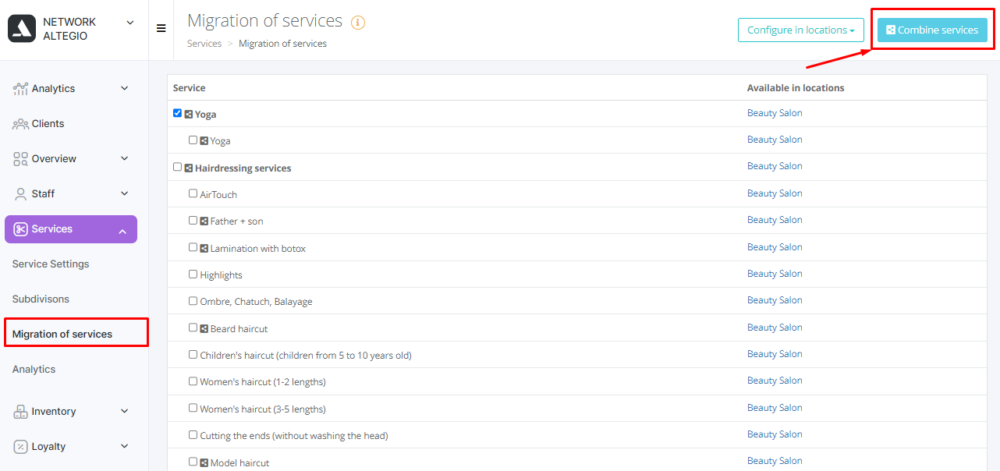Image resolution: width=1000 pixels, height=471 pixels.
Task: Open the Loyalty sidebar menu item
Action: tap(48, 447)
